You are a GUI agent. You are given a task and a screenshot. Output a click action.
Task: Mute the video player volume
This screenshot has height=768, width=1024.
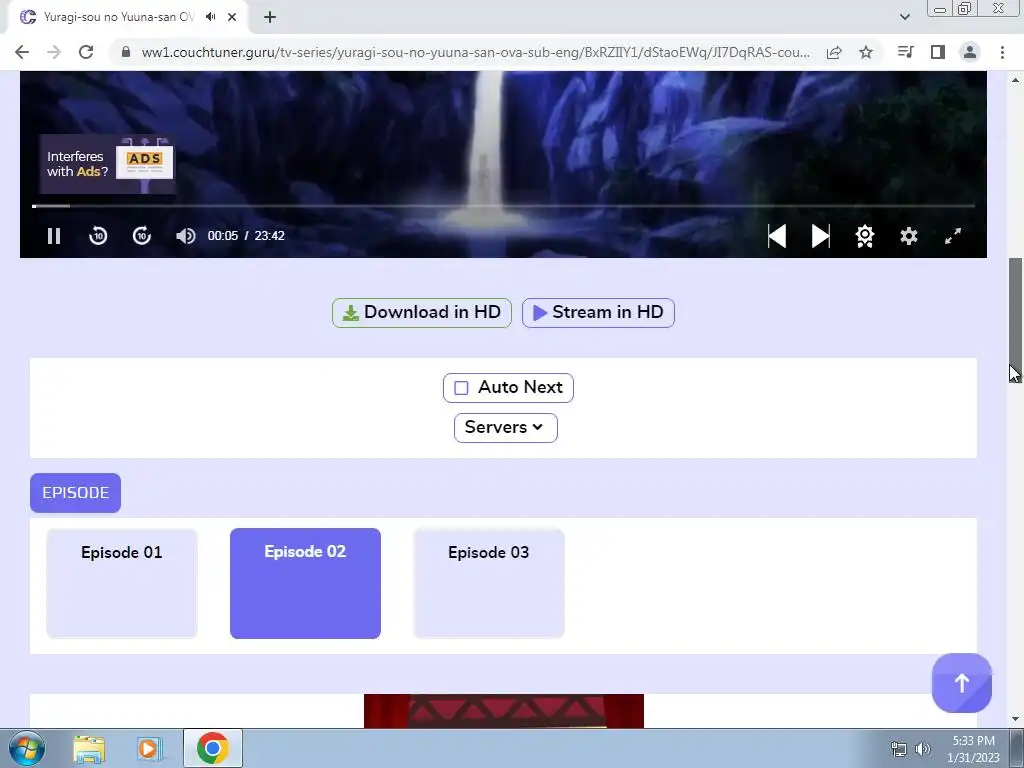(x=185, y=236)
